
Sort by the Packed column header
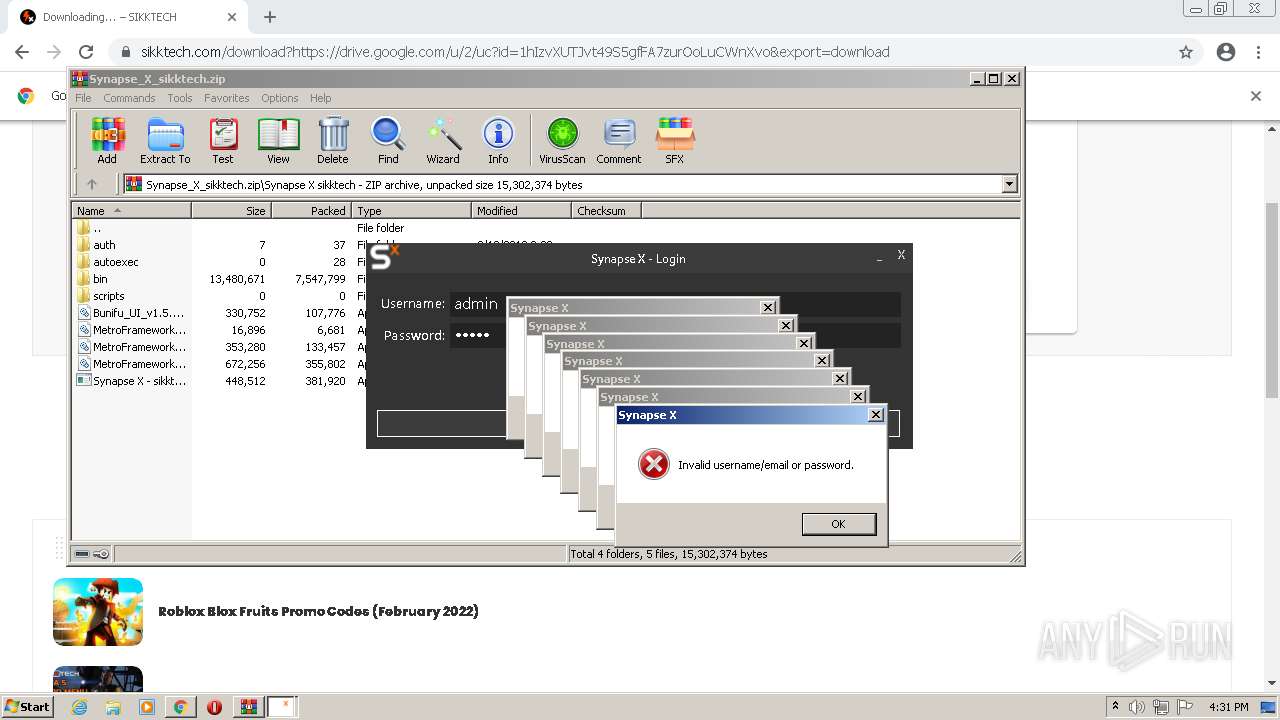[311, 211]
